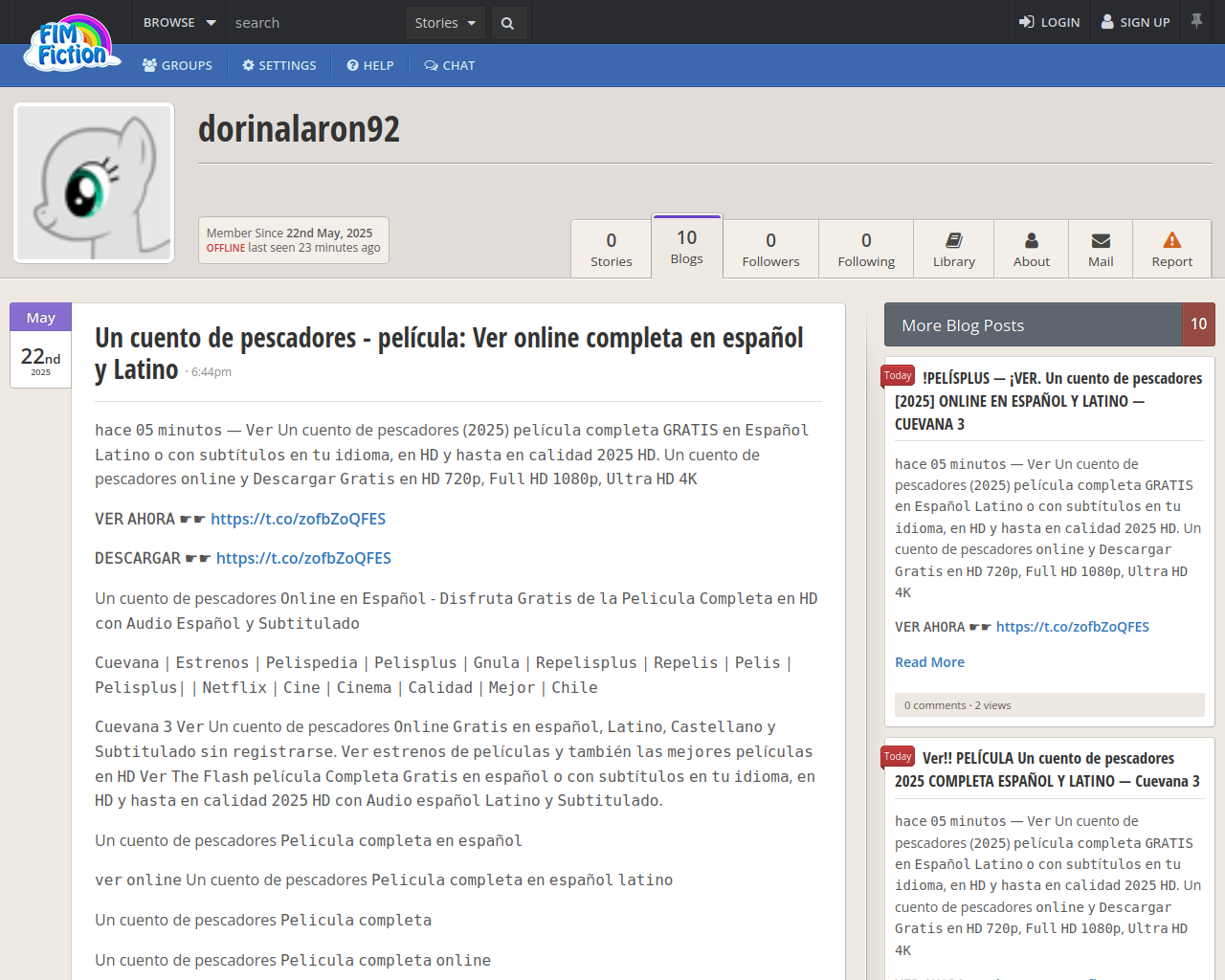Switch to the Stories tab
The image size is (1225, 980).
point(612,249)
